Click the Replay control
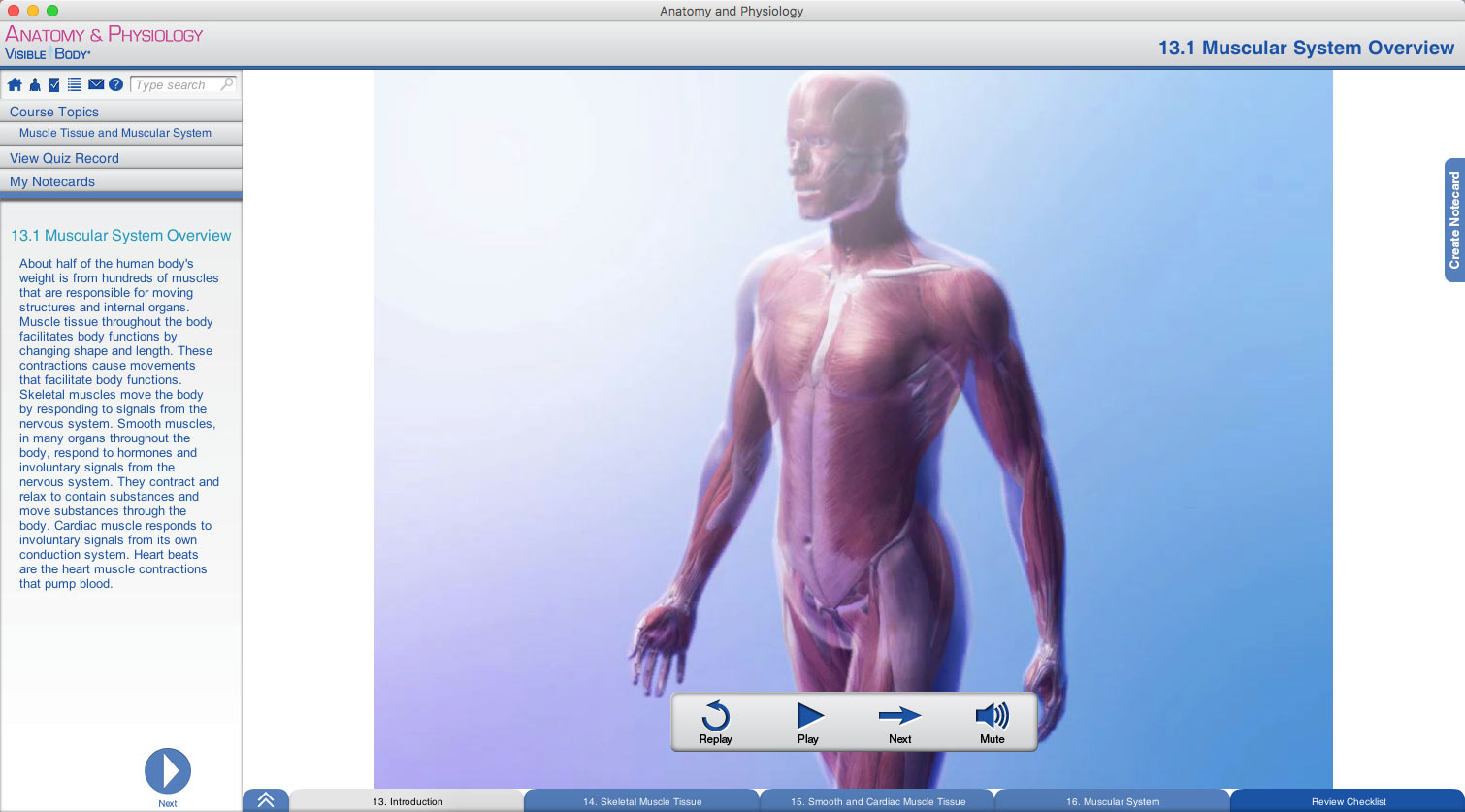This screenshot has width=1465, height=812. click(x=715, y=723)
